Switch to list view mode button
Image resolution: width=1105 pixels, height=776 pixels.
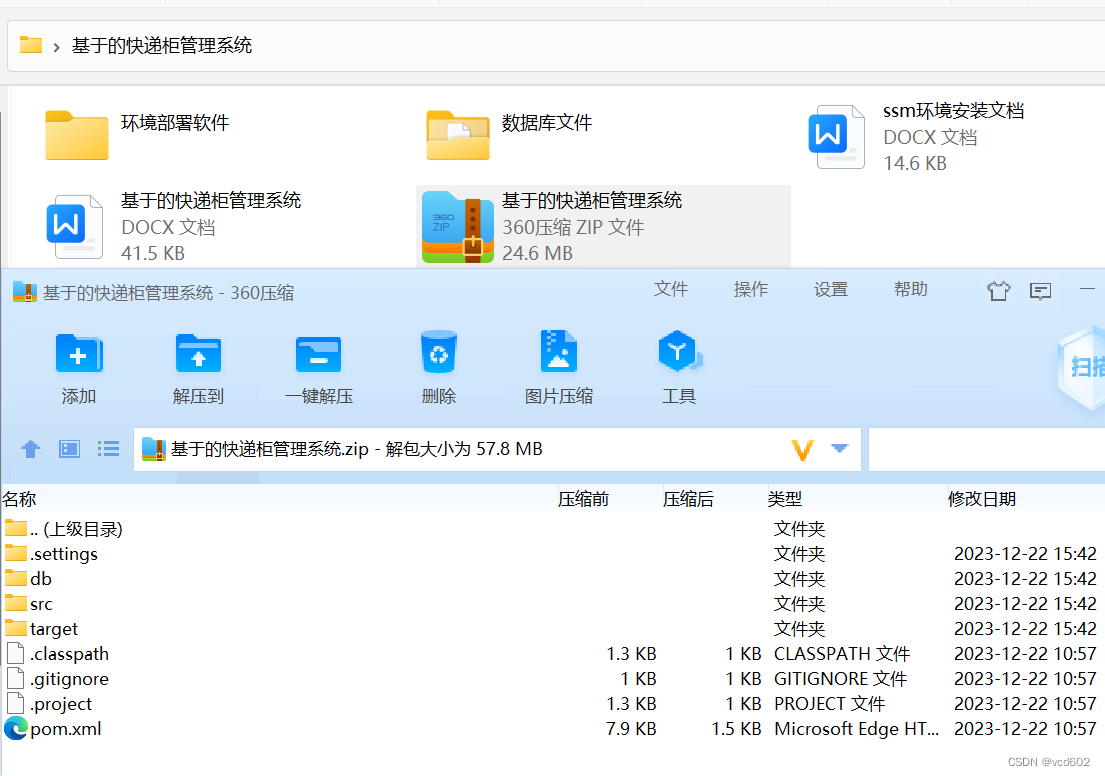click(108, 449)
